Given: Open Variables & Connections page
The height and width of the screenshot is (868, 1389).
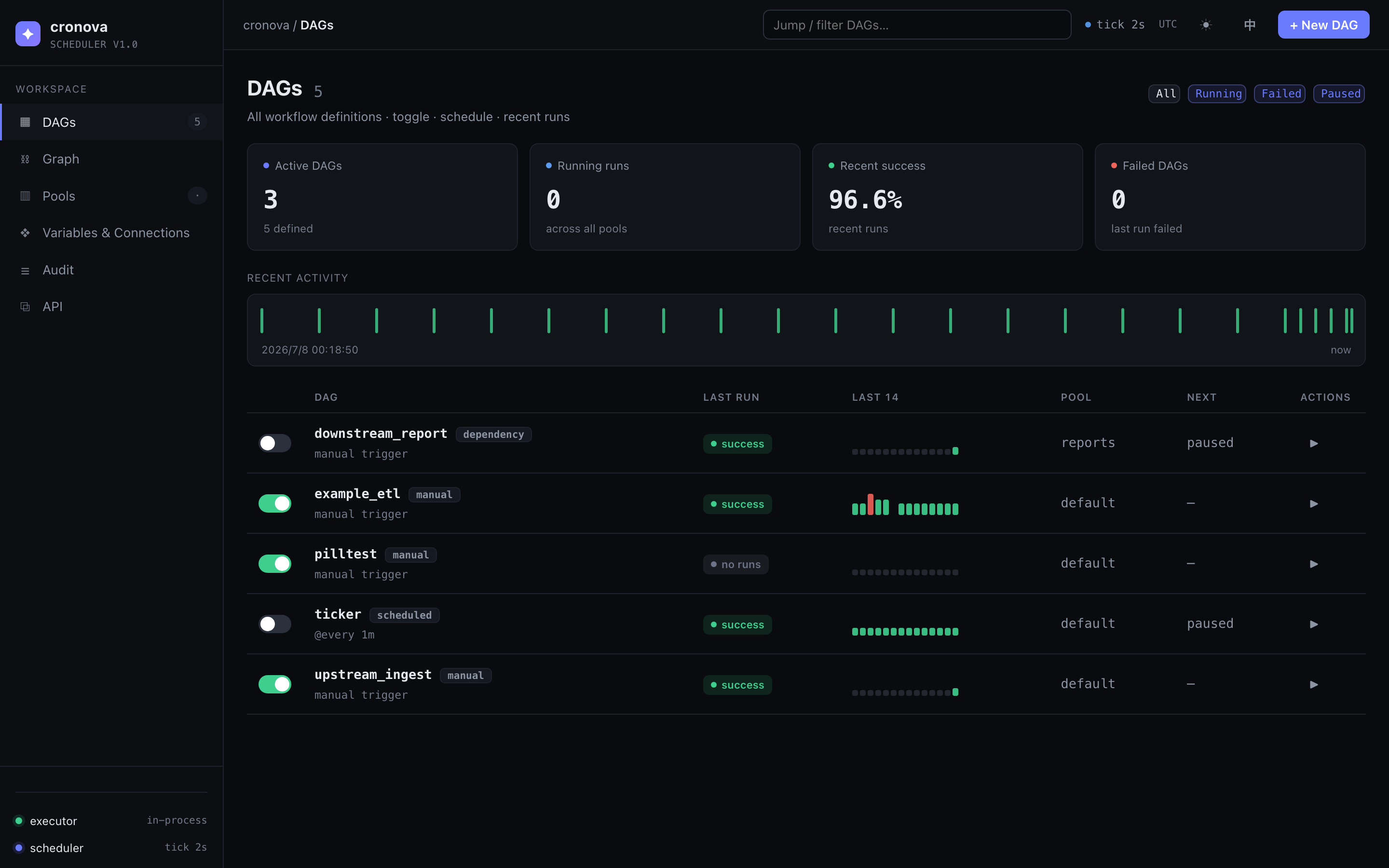Looking at the screenshot, I should [111, 232].
